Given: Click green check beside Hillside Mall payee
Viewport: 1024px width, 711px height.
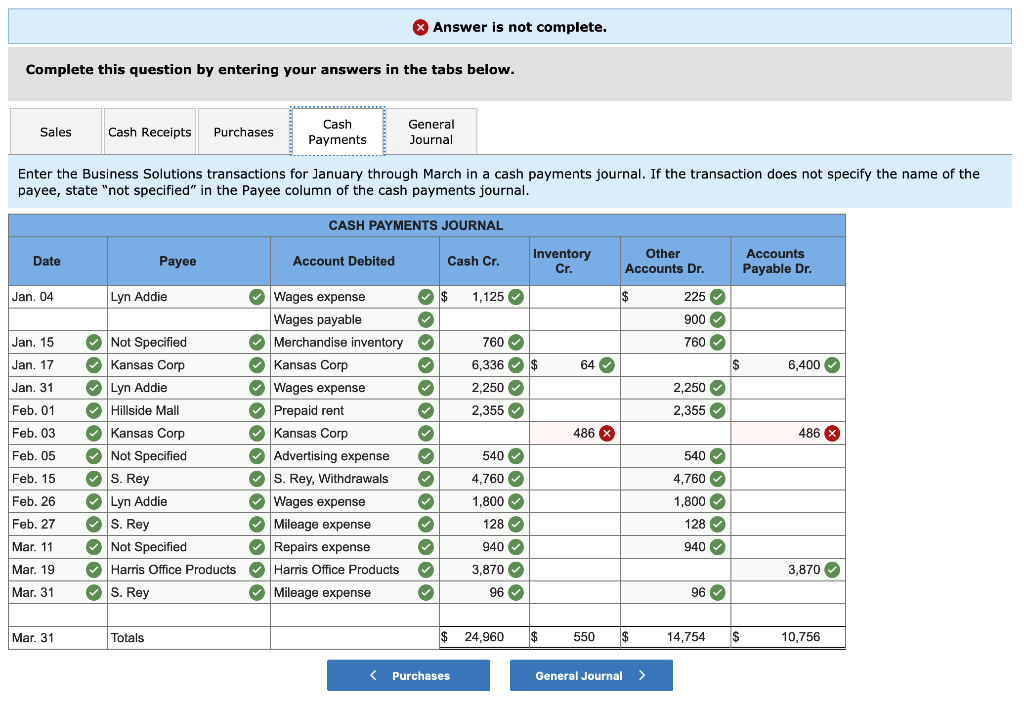Looking at the screenshot, I should click(x=257, y=411).
